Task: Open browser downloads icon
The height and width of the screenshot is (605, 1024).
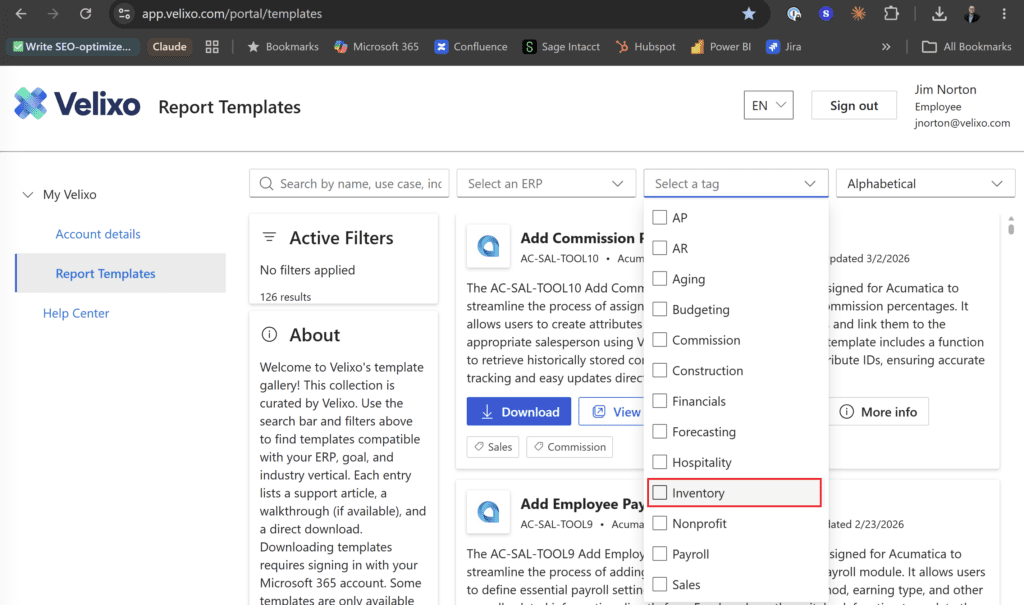Action: 939,14
